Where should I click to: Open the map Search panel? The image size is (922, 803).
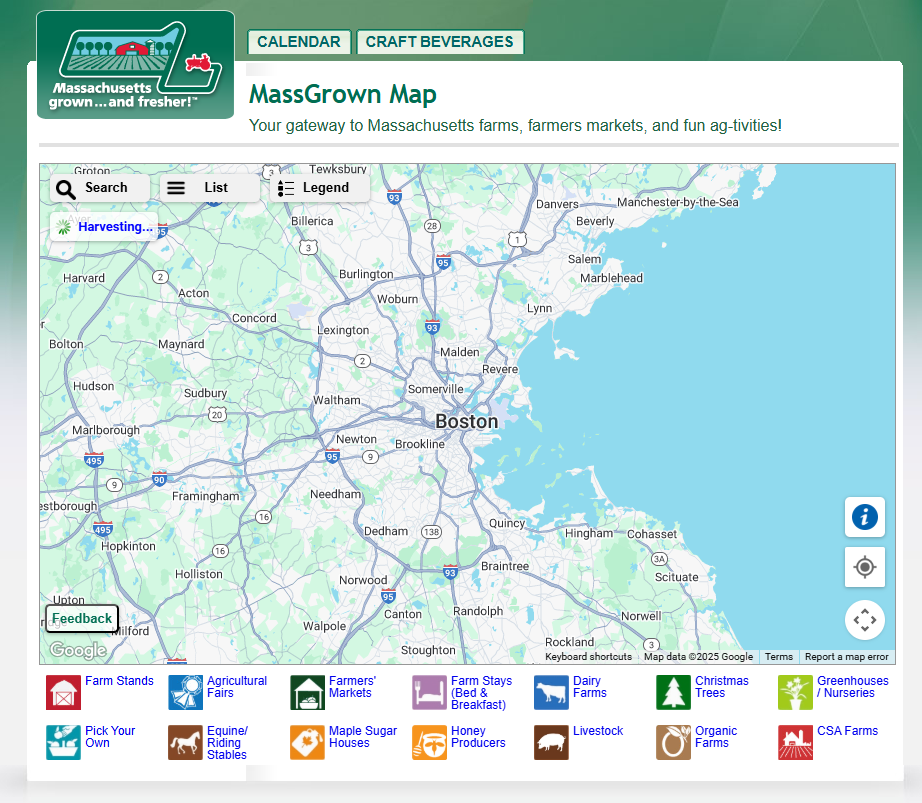99,188
